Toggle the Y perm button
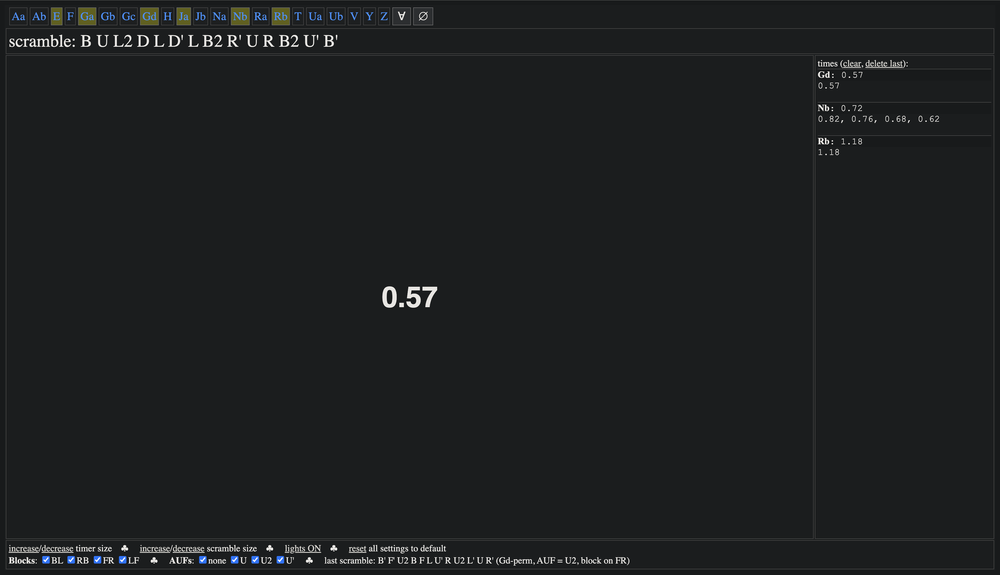 pos(369,16)
